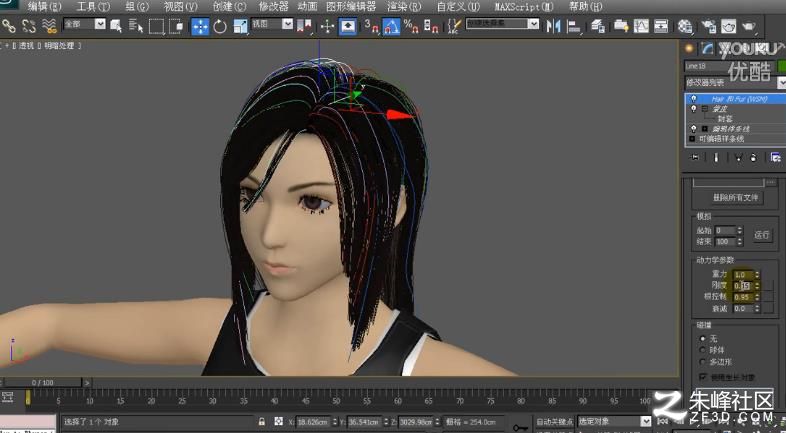Open the Selection Filter dropdown showing 全部

coord(84,24)
